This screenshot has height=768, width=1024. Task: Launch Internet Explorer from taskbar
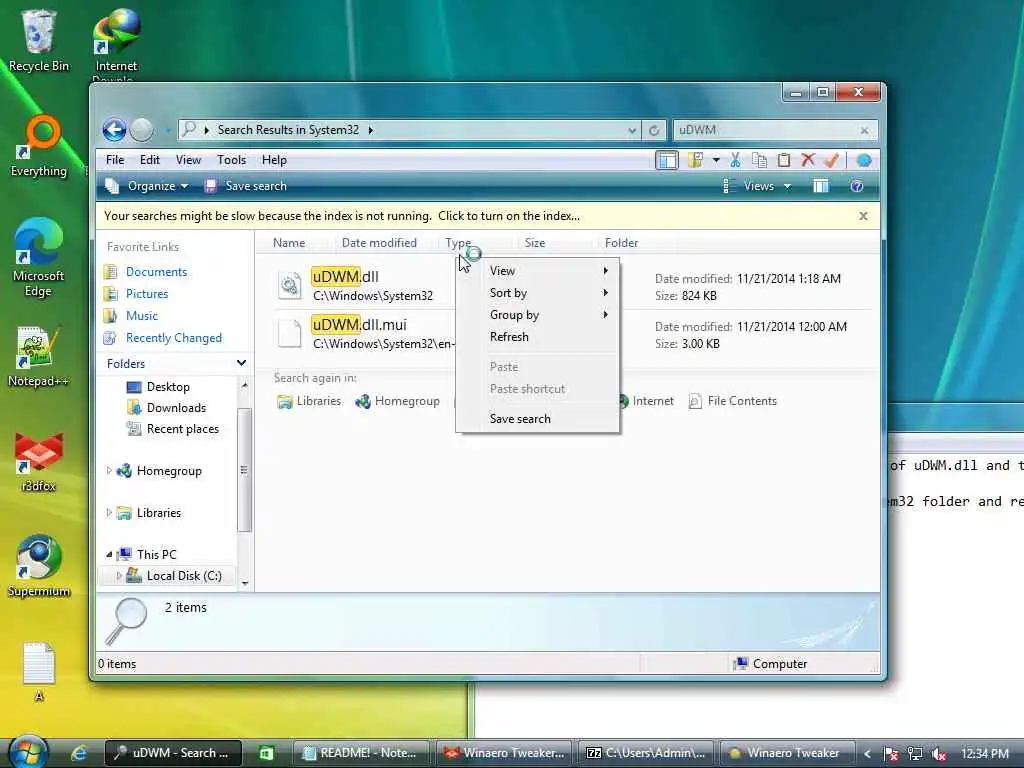pos(79,753)
